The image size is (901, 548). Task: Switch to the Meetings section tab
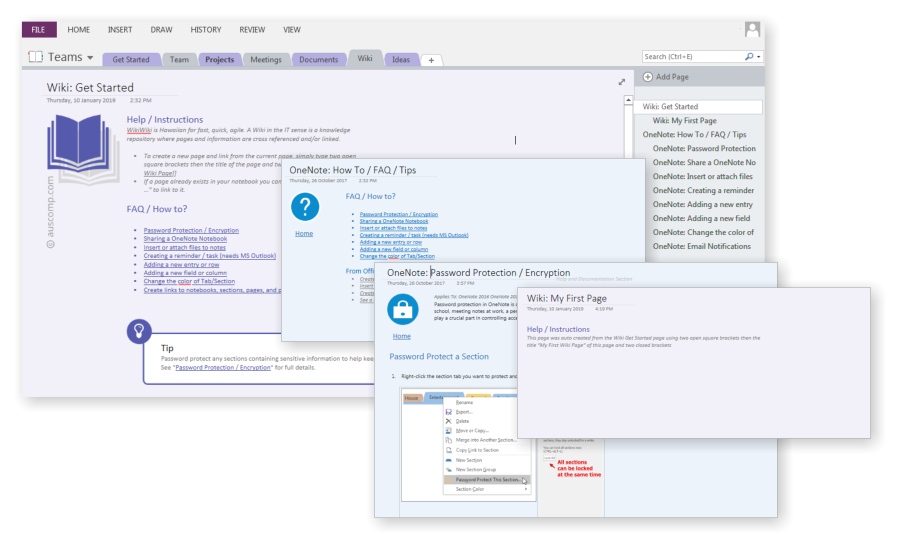pyautogui.click(x=266, y=59)
